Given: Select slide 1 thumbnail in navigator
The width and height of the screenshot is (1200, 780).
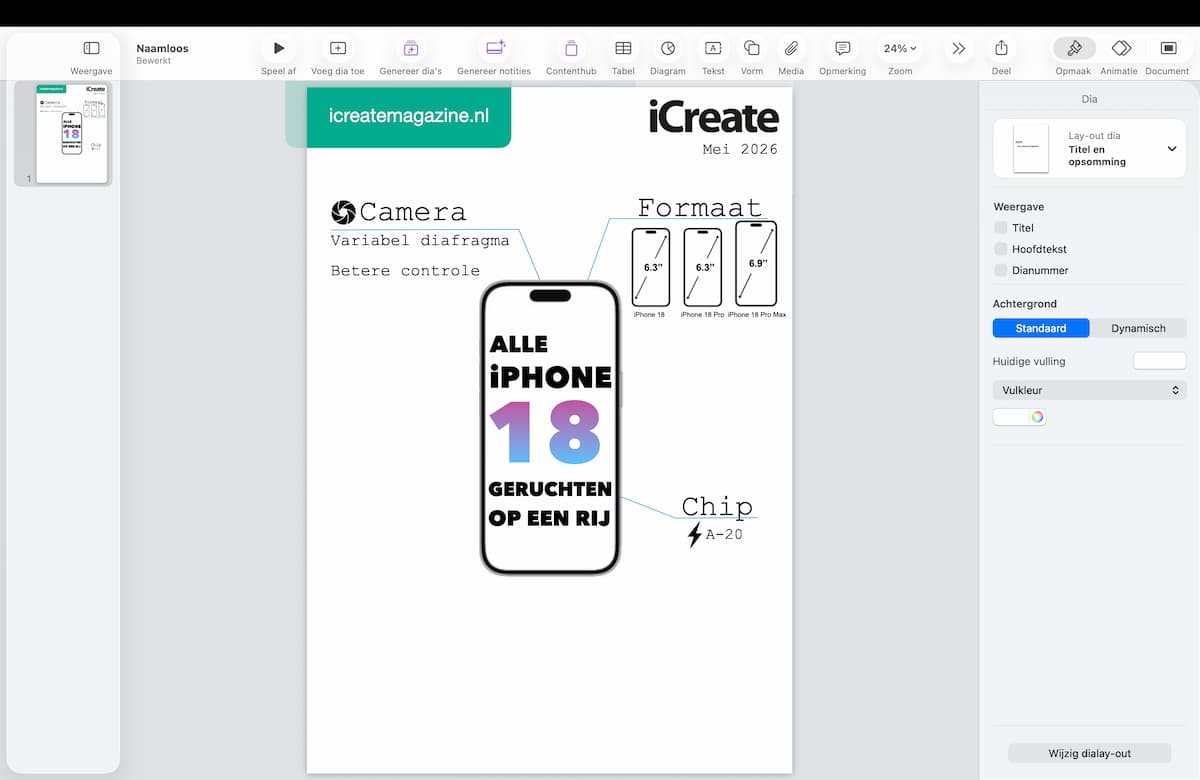Looking at the screenshot, I should [71, 134].
